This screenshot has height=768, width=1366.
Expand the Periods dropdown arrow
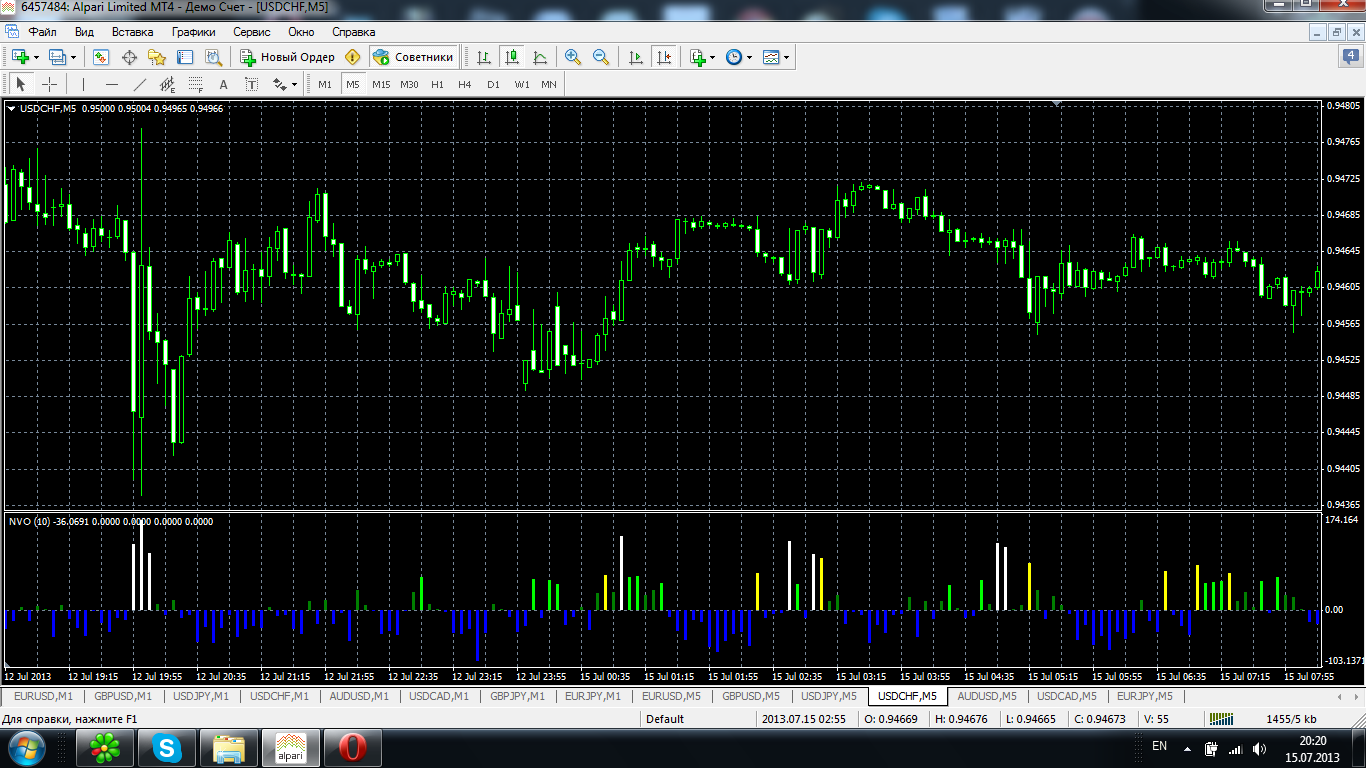pyautogui.click(x=749, y=57)
